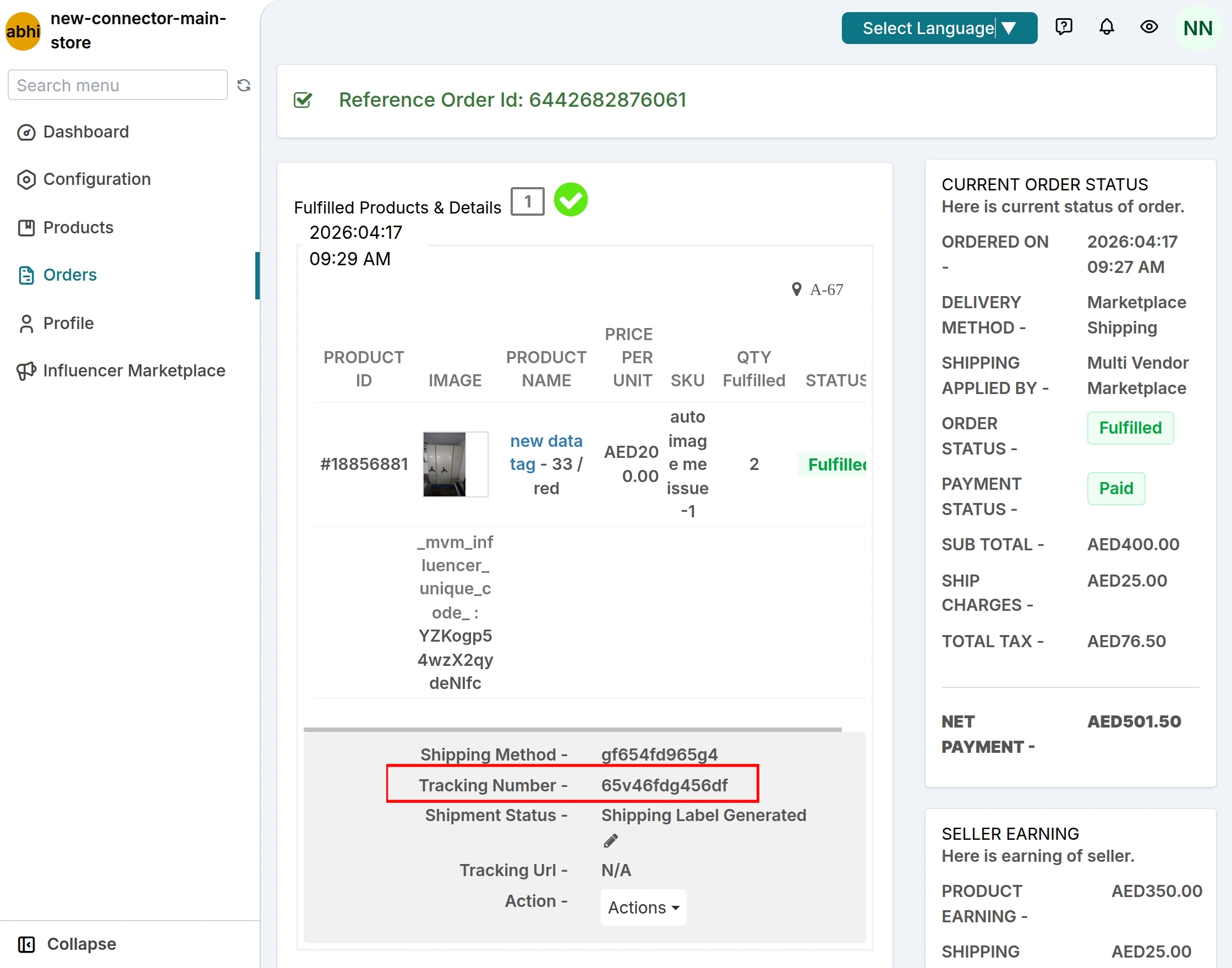Click the fulfilled count box showing 1
The height and width of the screenshot is (968, 1232).
coord(527,201)
